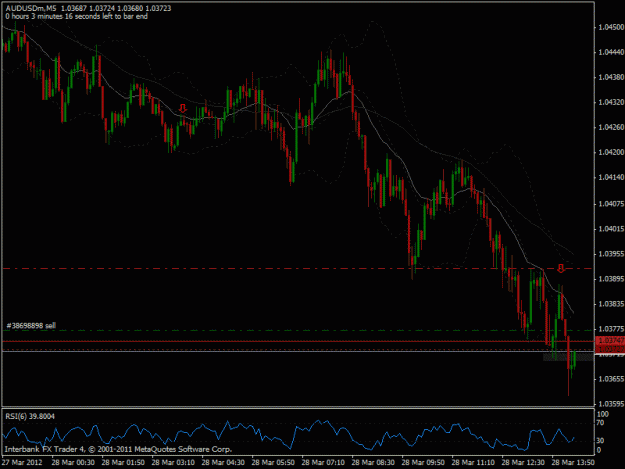Click the 1.04075 price scale label
The height and width of the screenshot is (469, 625).
(611, 204)
